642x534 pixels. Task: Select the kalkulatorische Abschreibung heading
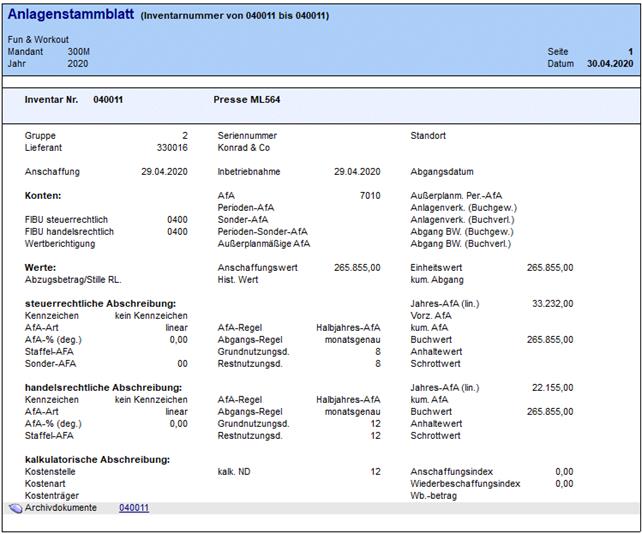pos(96,459)
